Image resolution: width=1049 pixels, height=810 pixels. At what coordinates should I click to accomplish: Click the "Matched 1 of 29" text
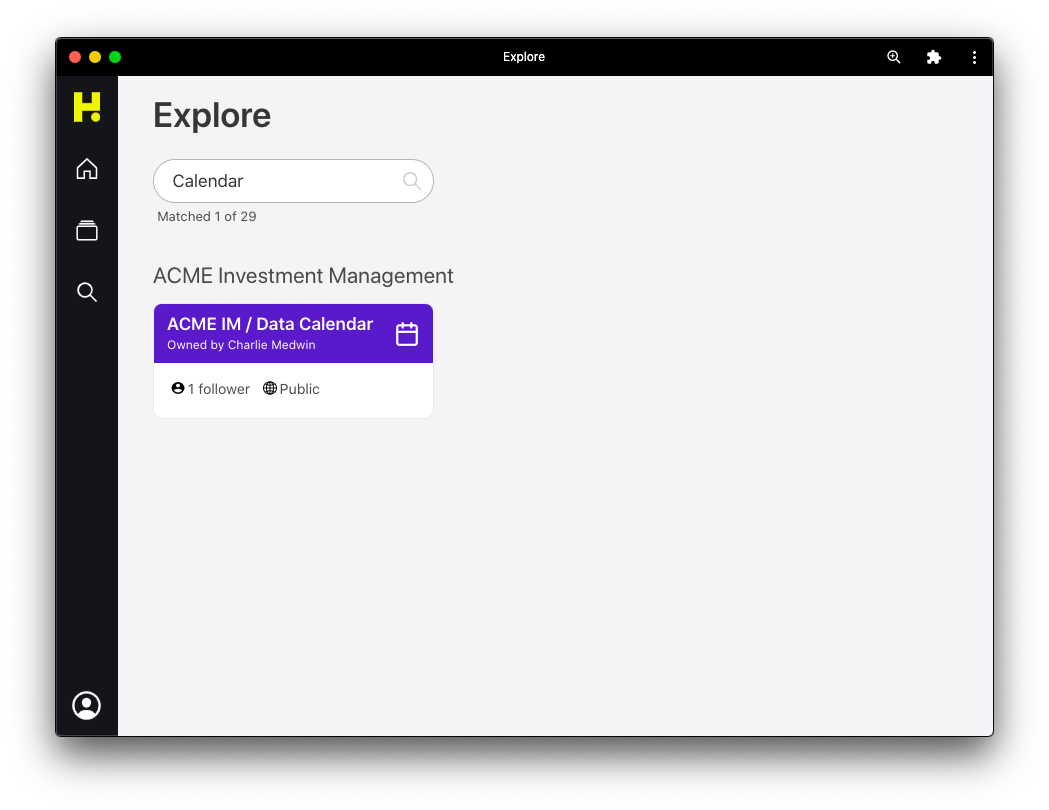207,217
